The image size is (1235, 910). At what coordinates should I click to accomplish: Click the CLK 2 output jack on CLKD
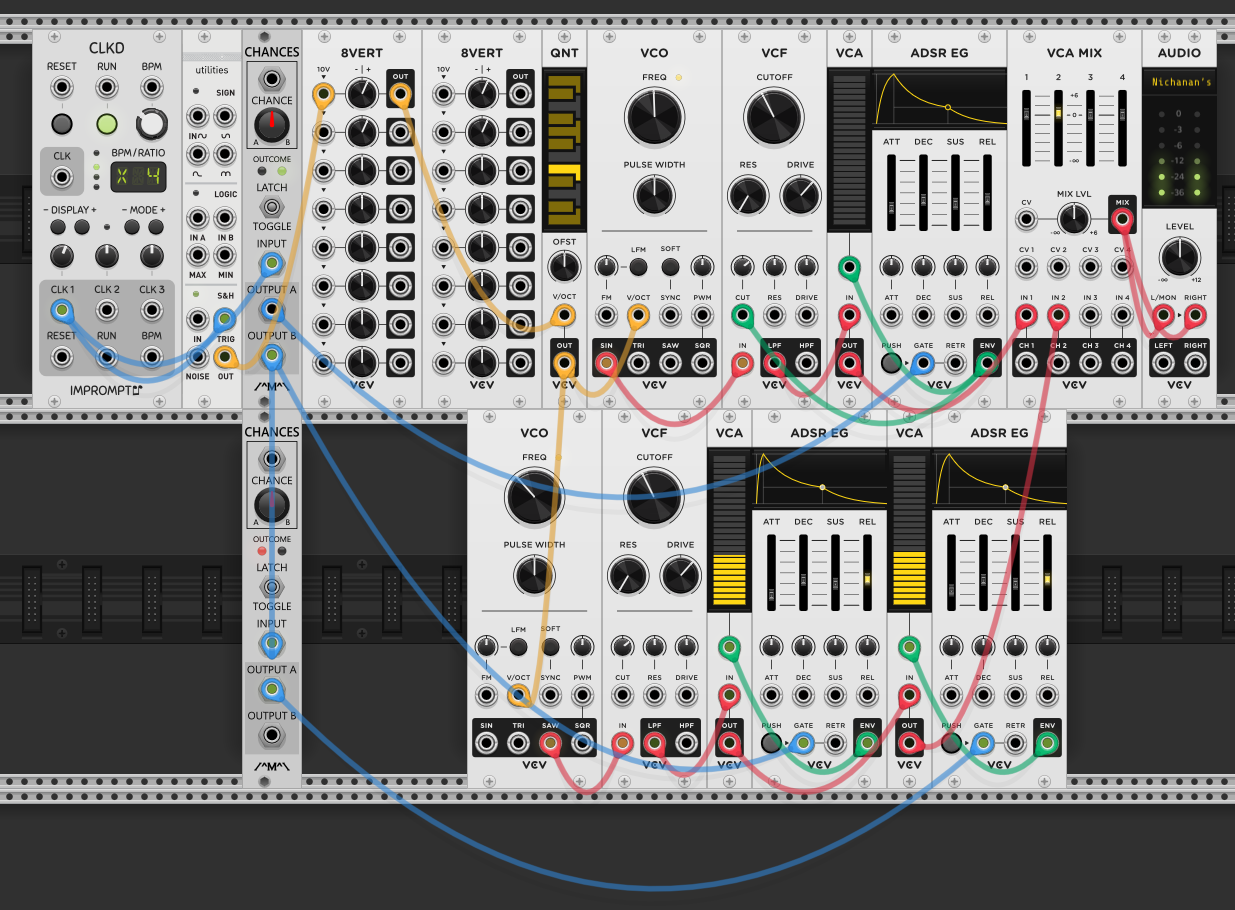[x=107, y=310]
